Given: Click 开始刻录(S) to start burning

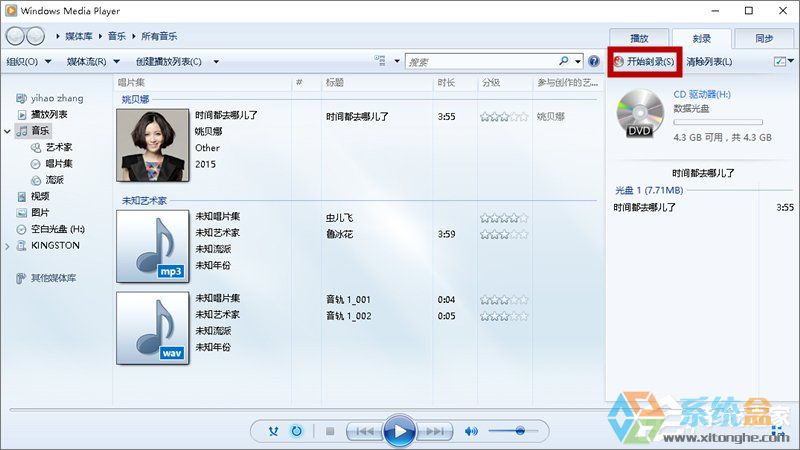Looking at the screenshot, I should pos(644,62).
